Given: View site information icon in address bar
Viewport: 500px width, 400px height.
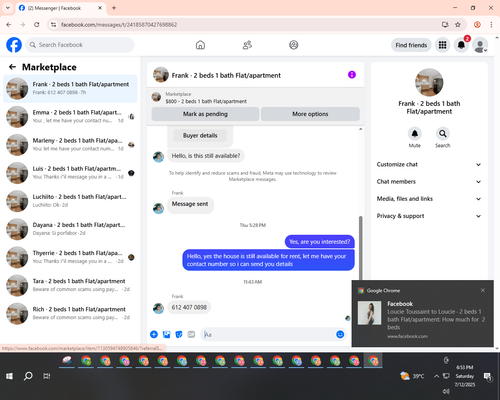Looking at the screenshot, I should [x=53, y=25].
